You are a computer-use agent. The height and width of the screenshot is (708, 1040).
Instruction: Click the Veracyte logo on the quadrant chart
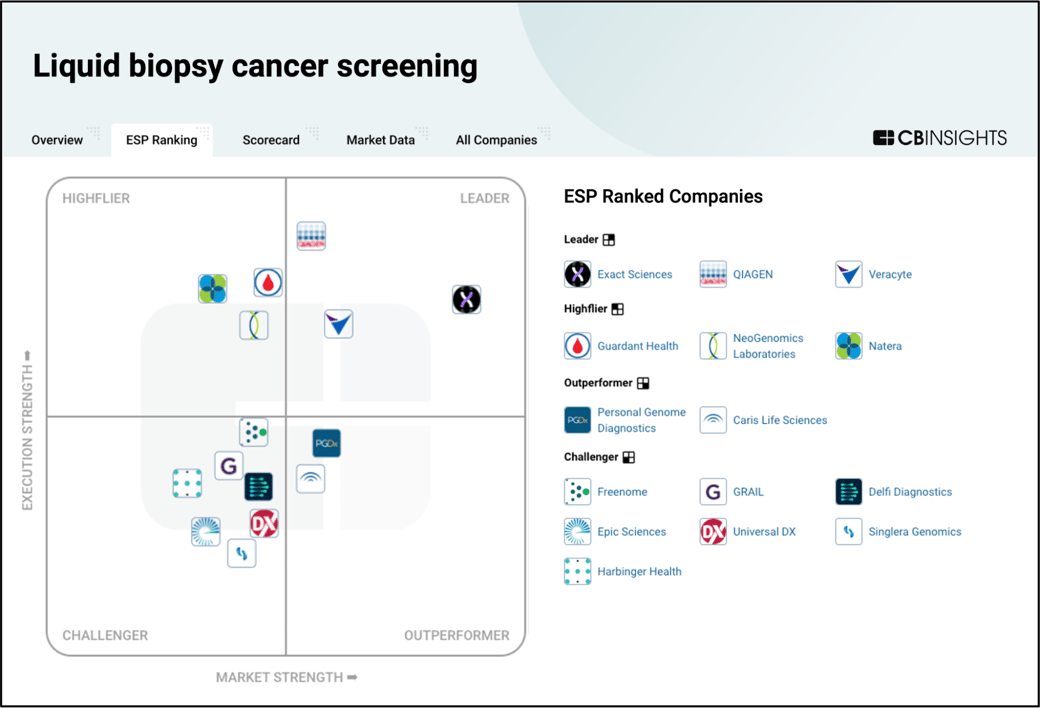(338, 324)
